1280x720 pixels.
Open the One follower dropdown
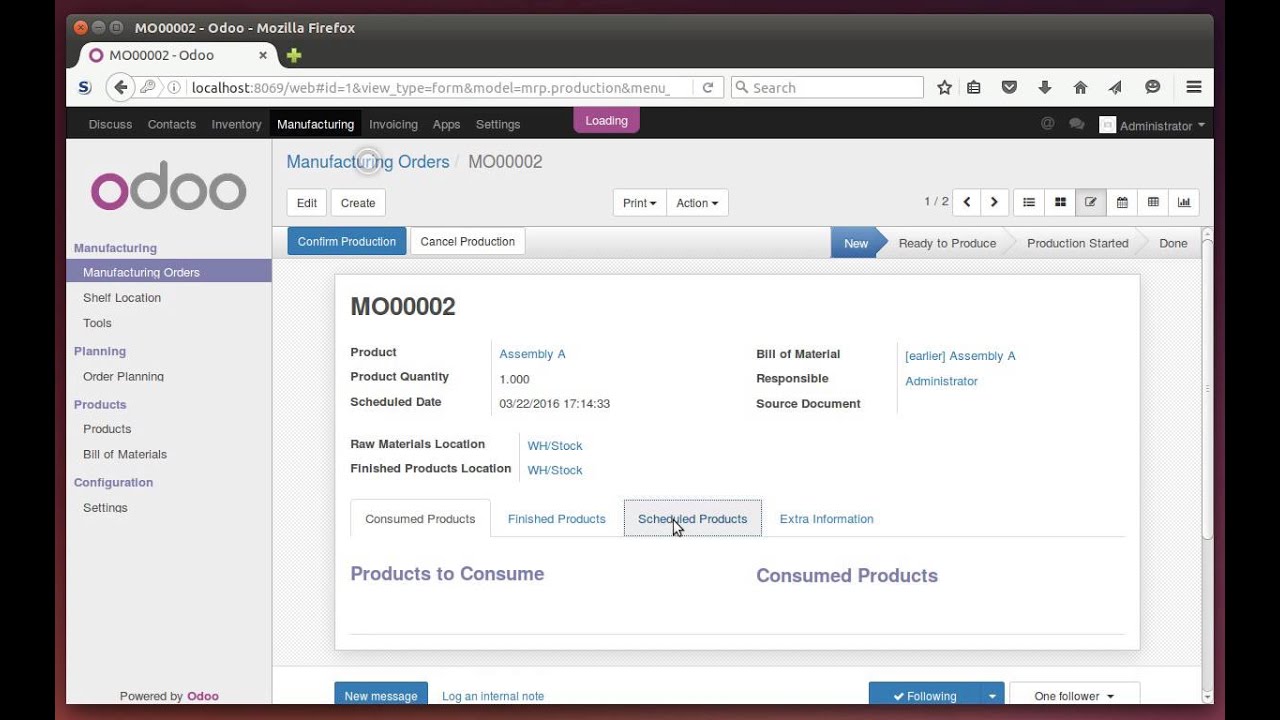click(1074, 696)
